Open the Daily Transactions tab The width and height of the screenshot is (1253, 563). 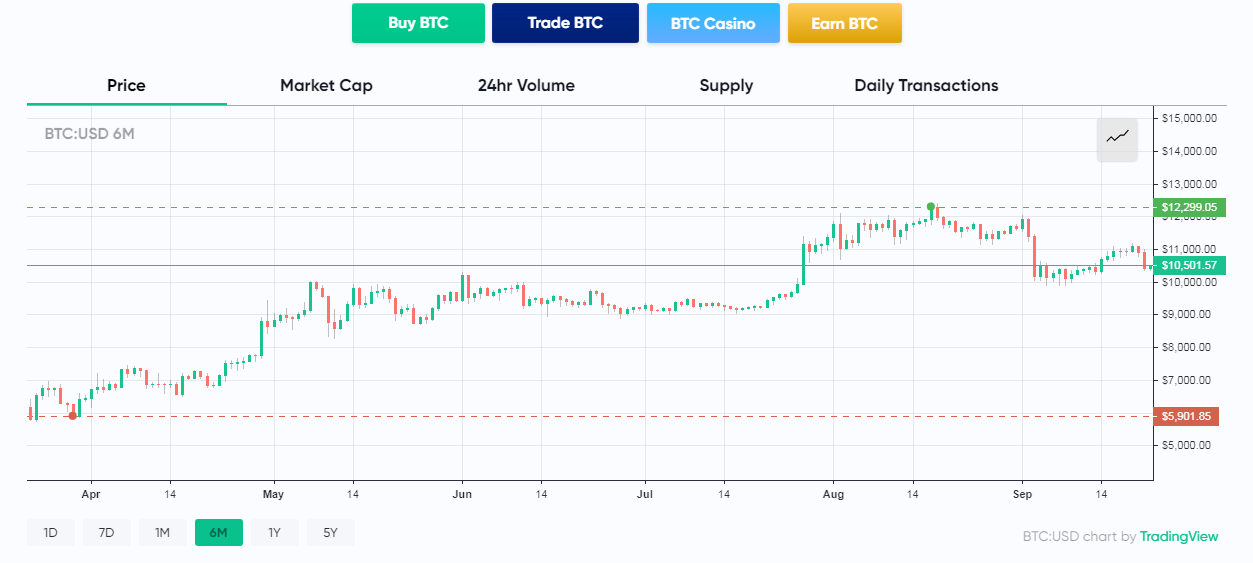[x=926, y=86]
